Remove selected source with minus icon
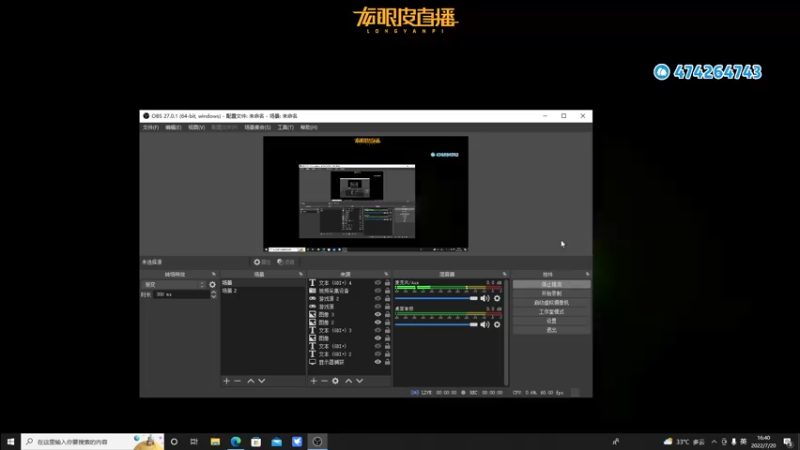The width and height of the screenshot is (800, 450). click(324, 381)
